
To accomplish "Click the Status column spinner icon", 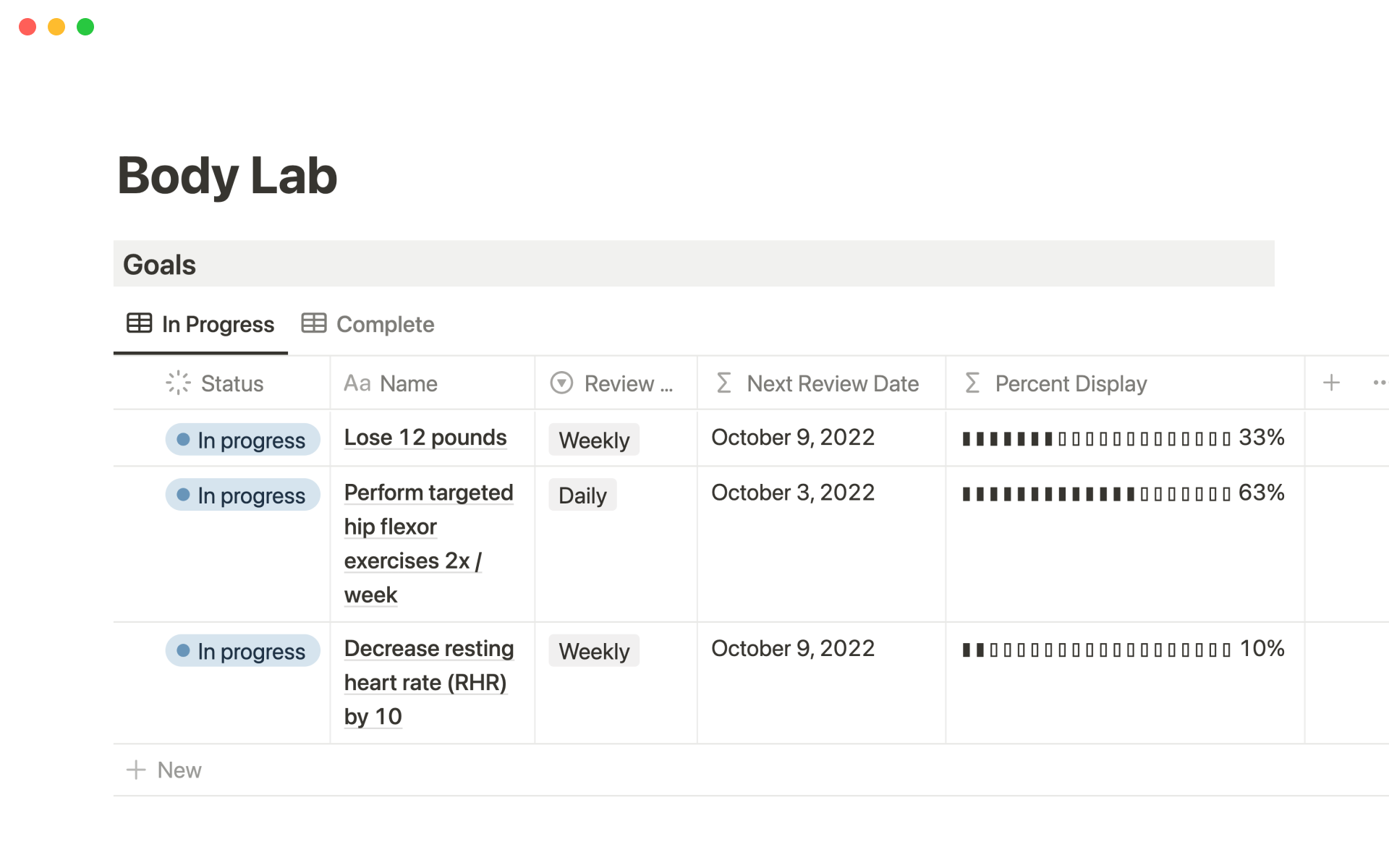I will [178, 383].
